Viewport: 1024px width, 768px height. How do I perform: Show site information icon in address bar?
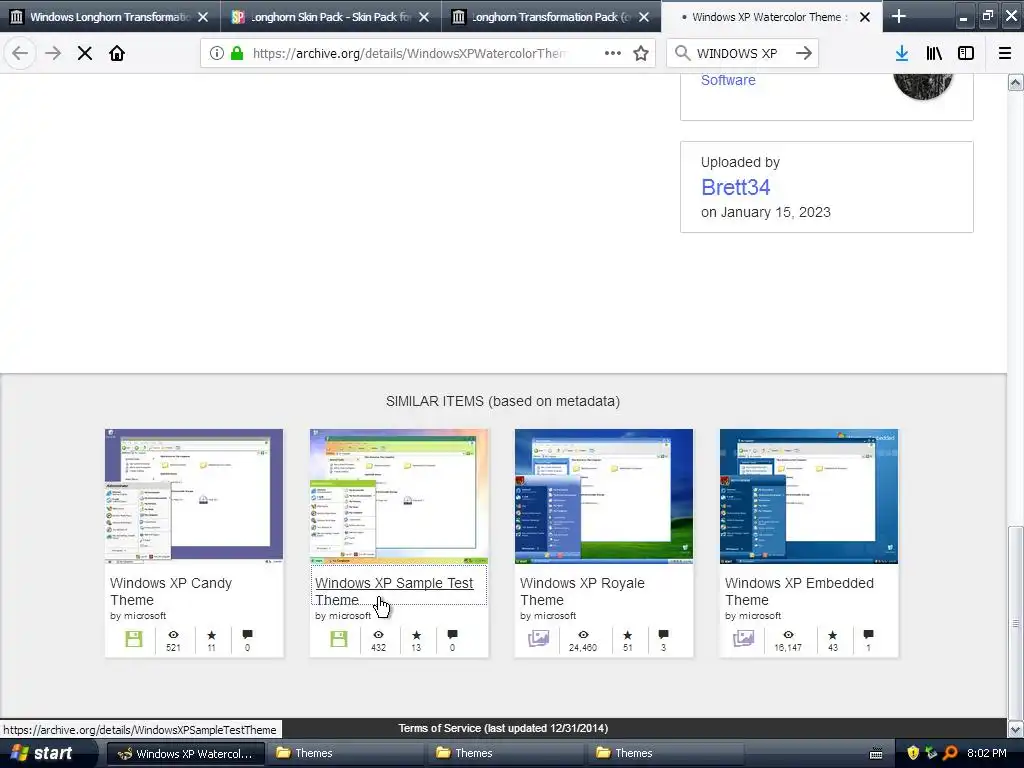[x=217, y=53]
